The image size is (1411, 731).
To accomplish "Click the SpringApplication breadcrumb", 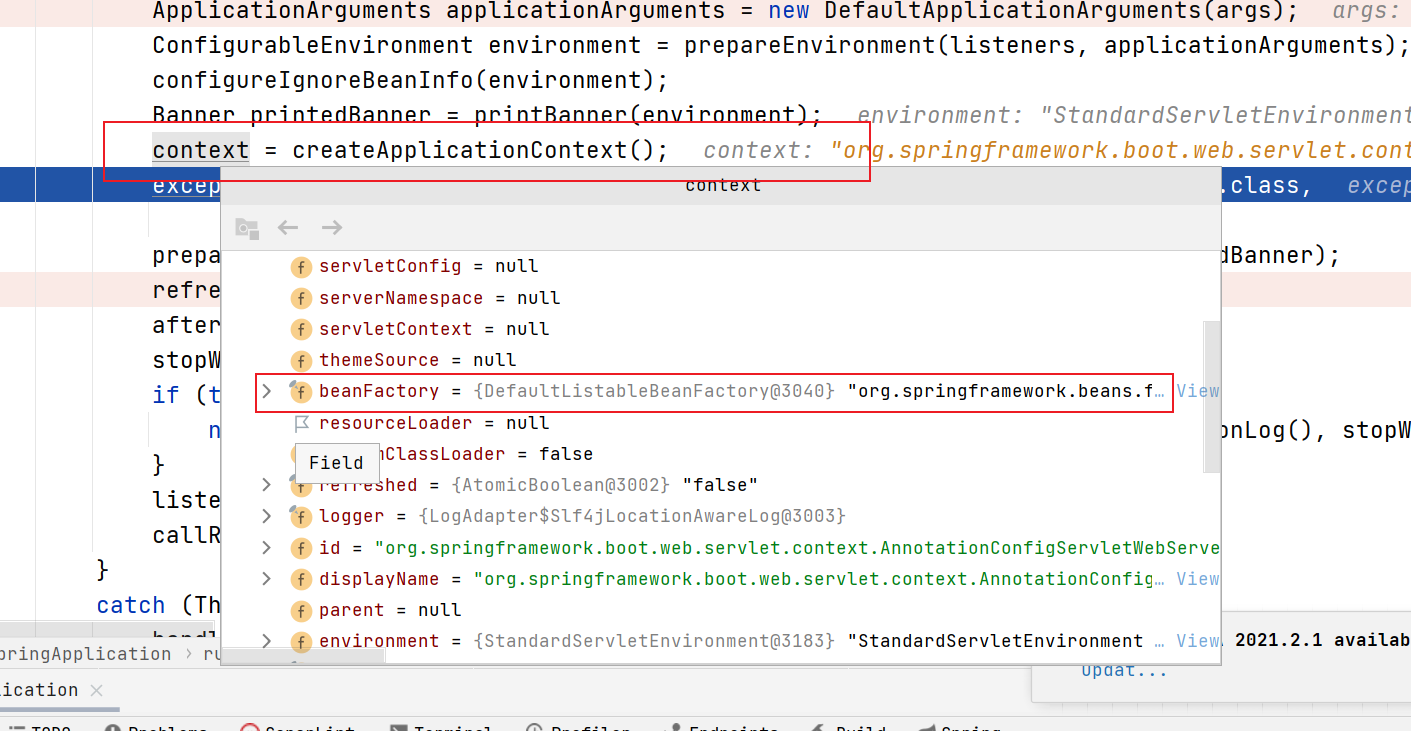I will pos(86,654).
